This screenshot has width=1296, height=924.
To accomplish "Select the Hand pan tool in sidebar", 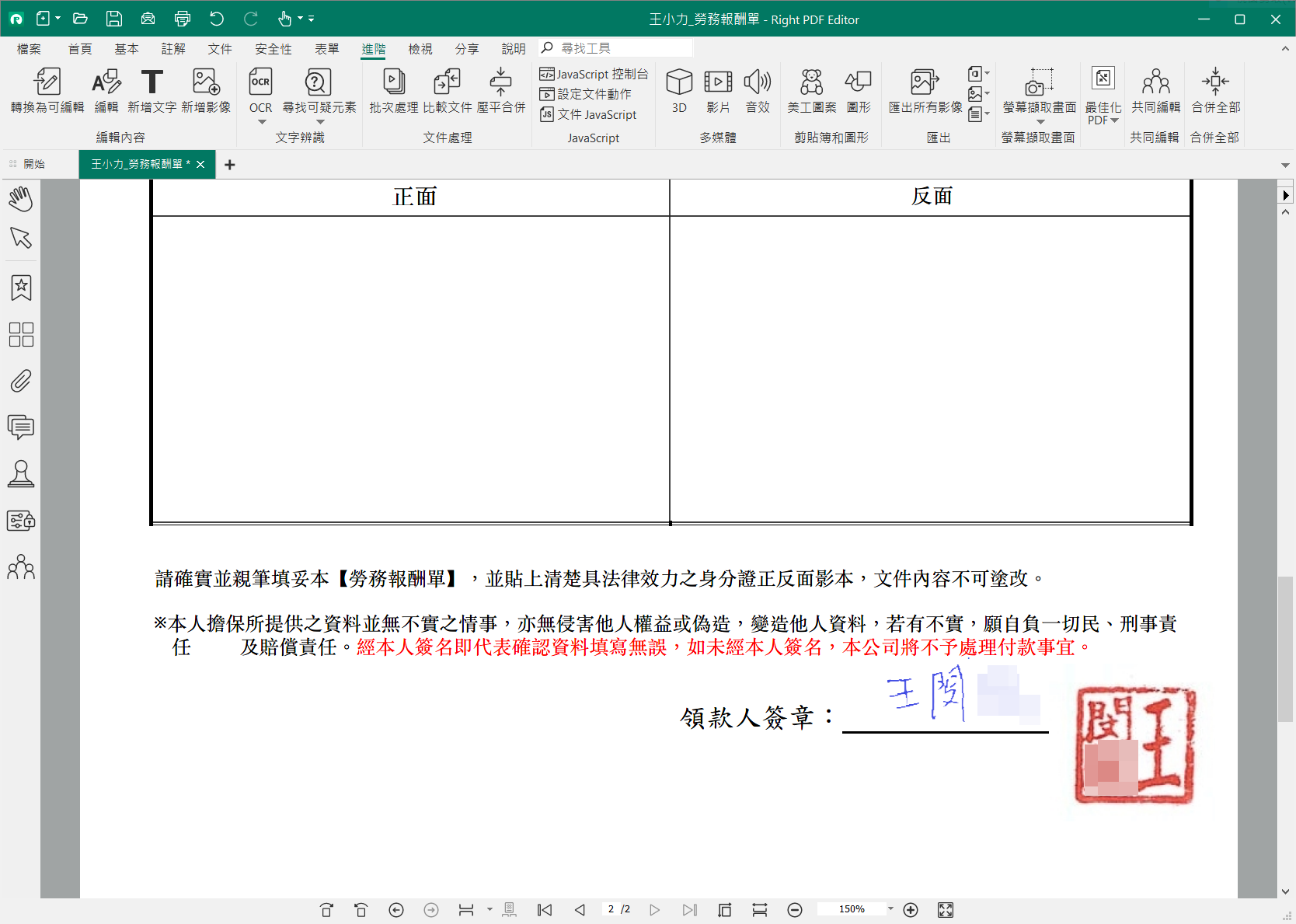I will pyautogui.click(x=21, y=199).
